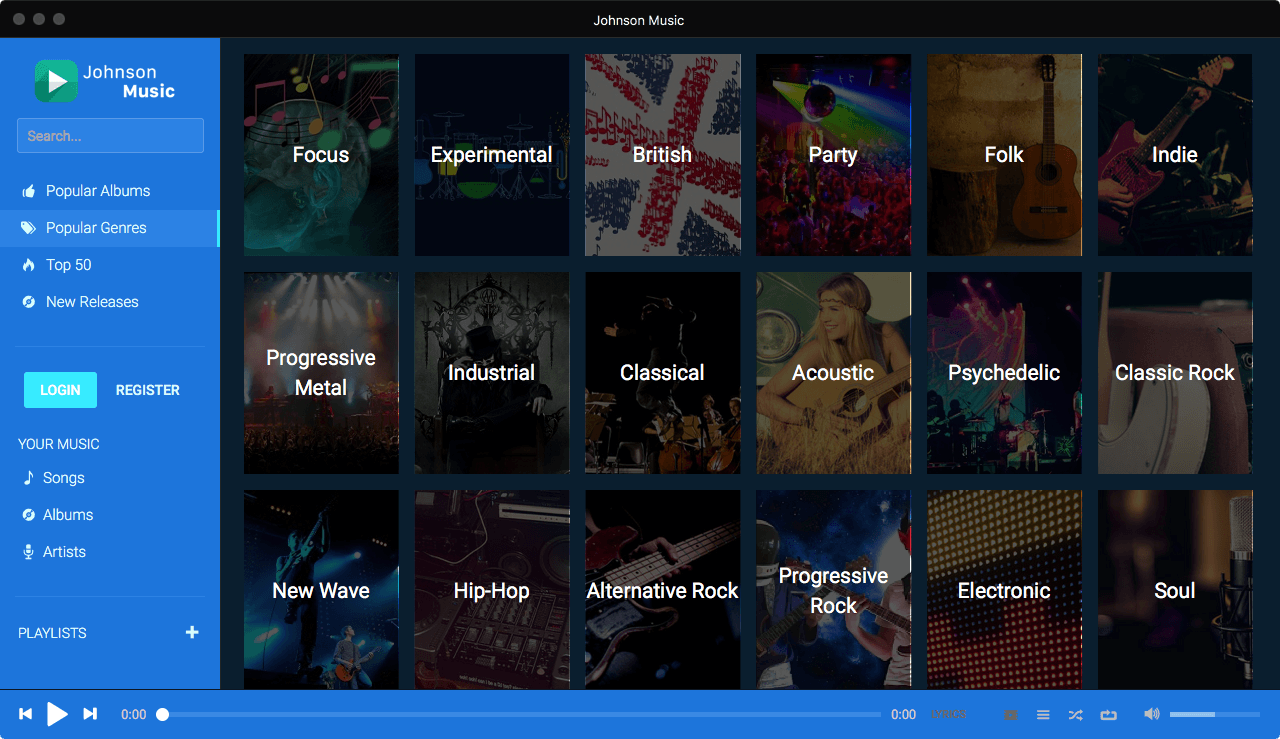The width and height of the screenshot is (1280, 739).
Task: Open the Progressive Metal genre tile
Action: (321, 373)
